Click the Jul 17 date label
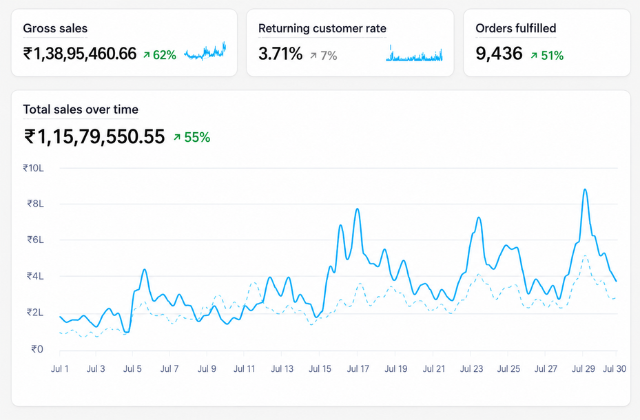Screen dimensions: 640x420 358,369
